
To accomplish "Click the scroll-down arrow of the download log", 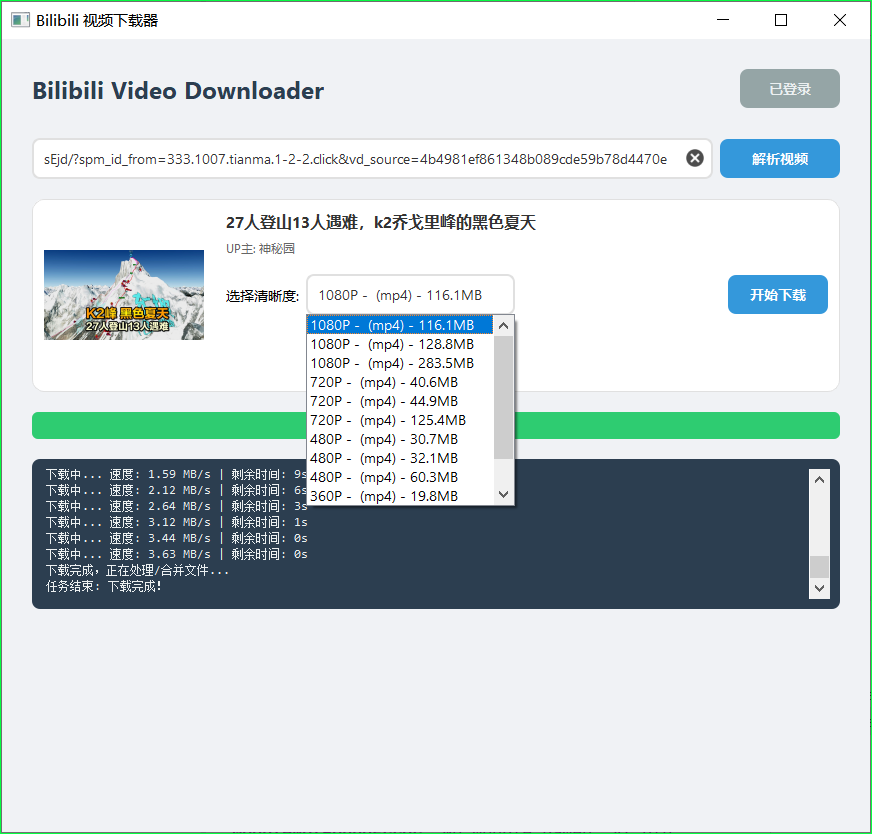I will 819,589.
